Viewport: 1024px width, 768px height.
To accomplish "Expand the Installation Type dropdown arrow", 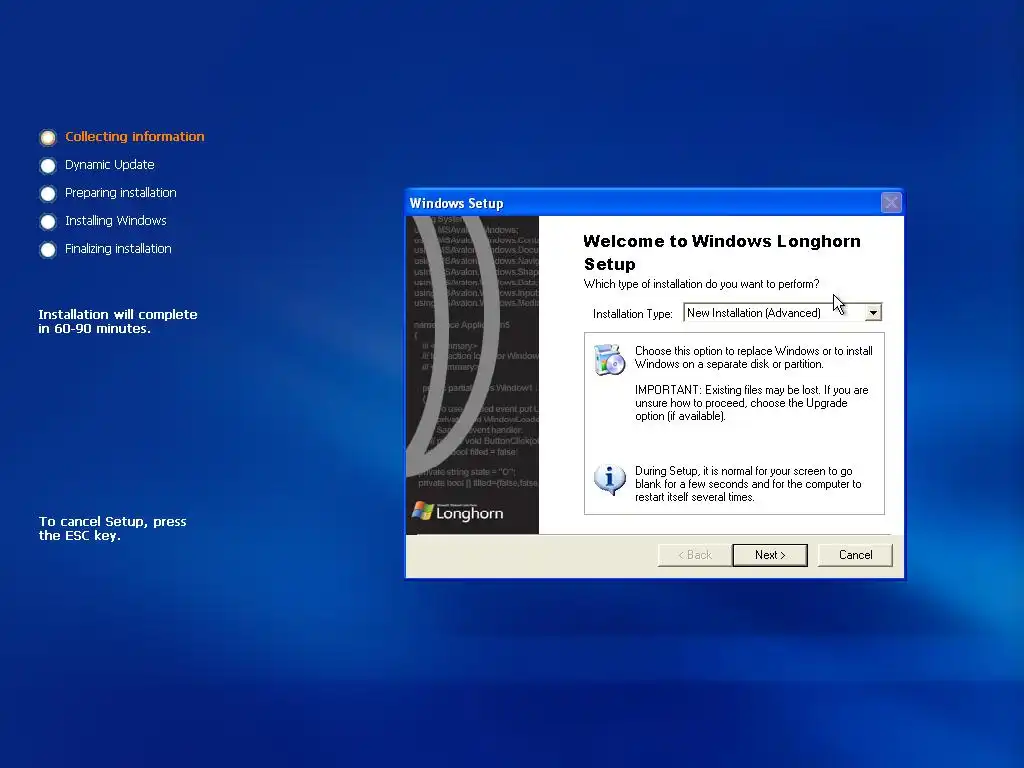I will 873,313.
